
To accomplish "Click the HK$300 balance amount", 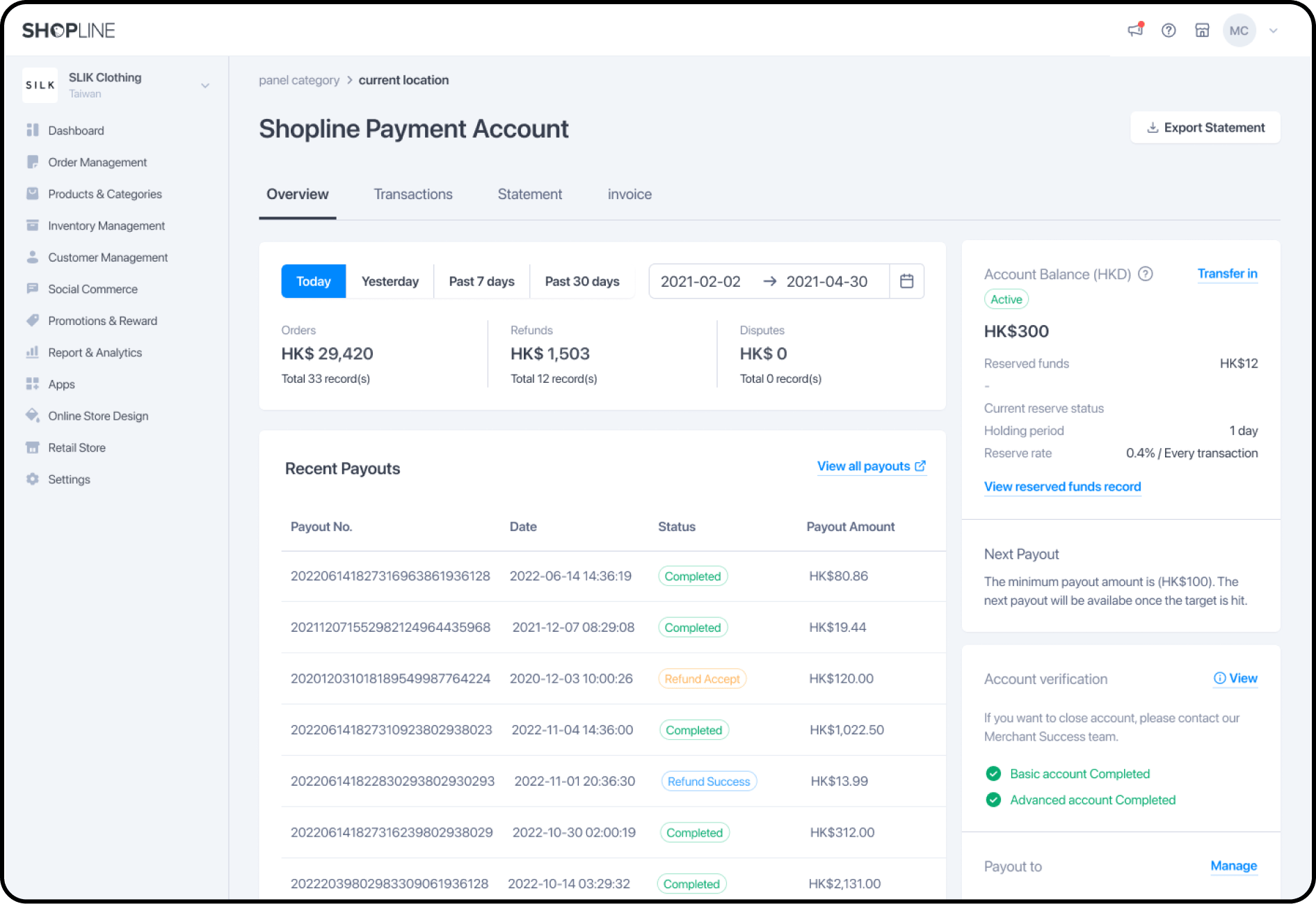I will 1016,331.
